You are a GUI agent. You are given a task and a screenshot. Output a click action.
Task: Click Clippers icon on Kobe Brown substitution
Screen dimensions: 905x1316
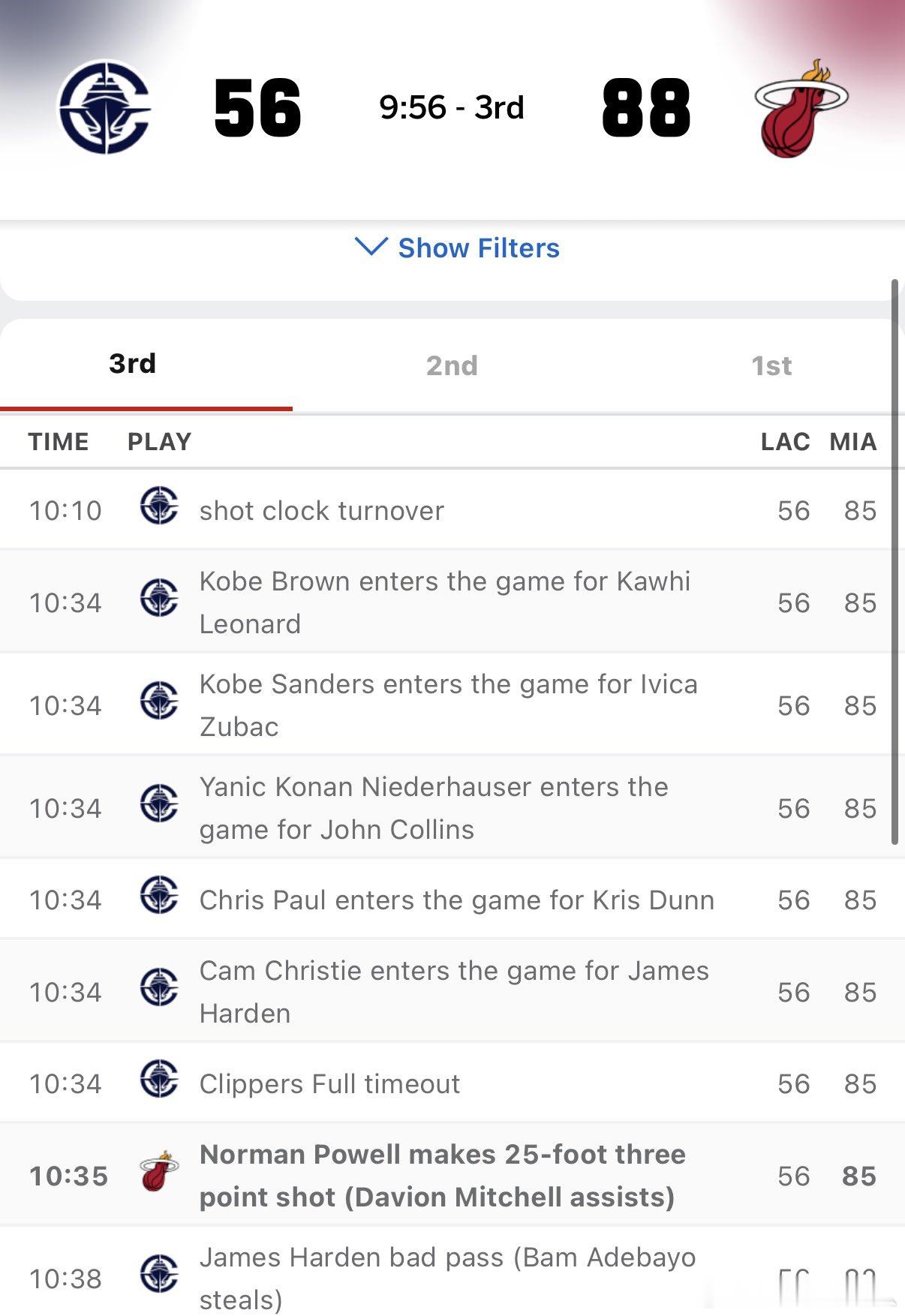tap(159, 597)
